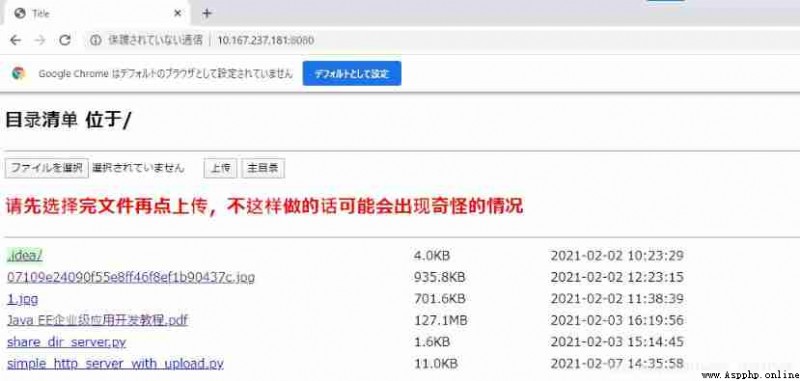
Task: Open a new tab with plus button
Action: tap(207, 13)
